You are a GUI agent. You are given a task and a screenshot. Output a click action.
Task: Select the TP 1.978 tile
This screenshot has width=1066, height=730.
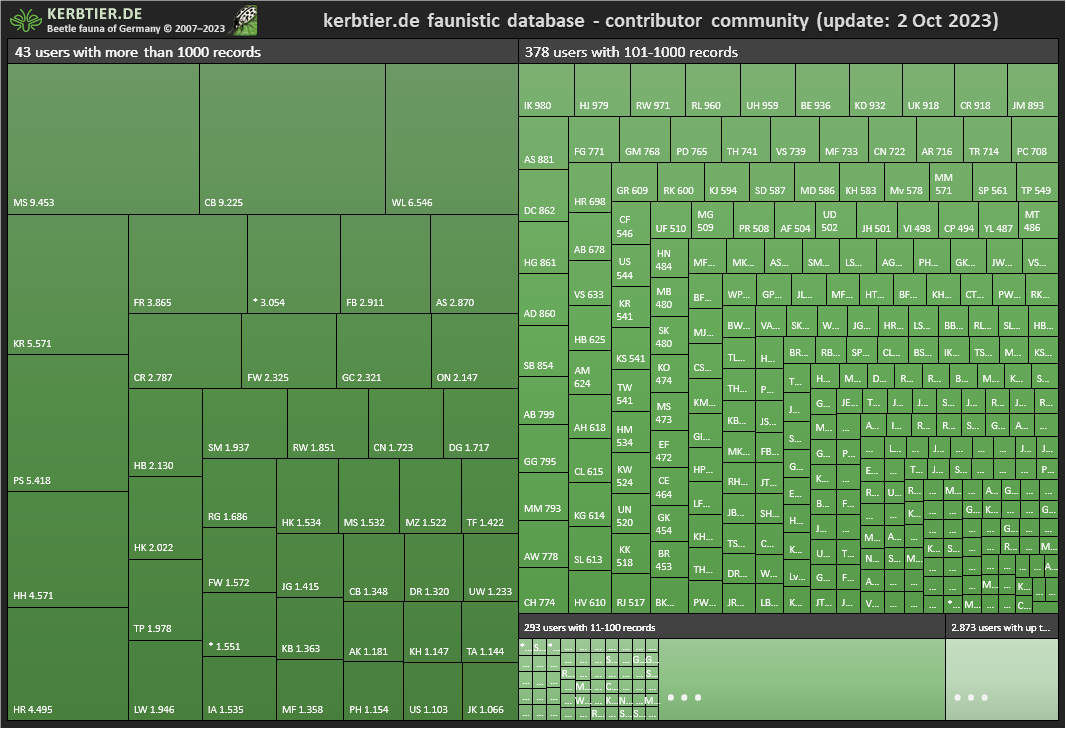click(165, 600)
